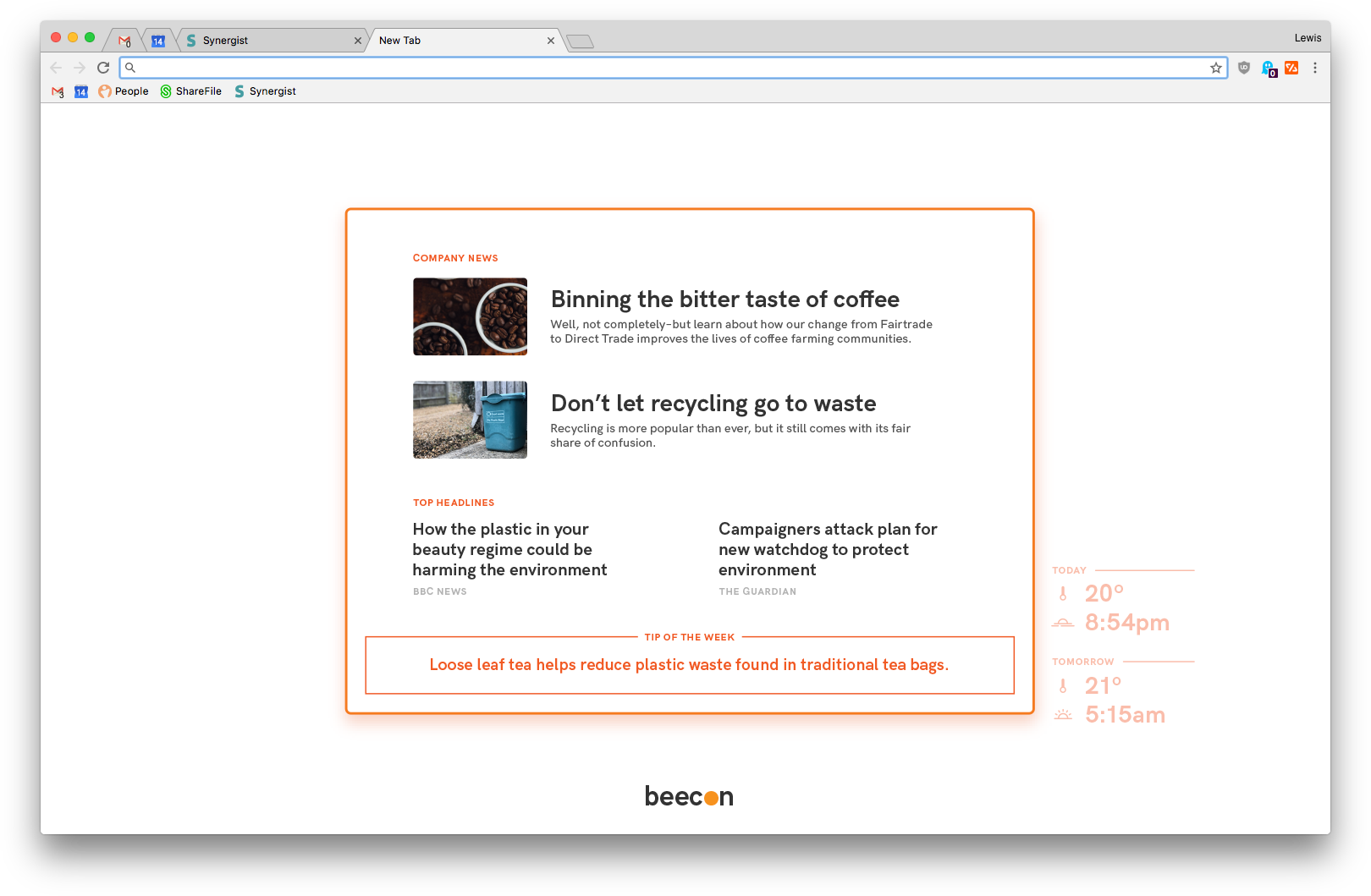Open Chrome's three-dot menu
Screen dimensions: 1371x896
[x=1314, y=68]
